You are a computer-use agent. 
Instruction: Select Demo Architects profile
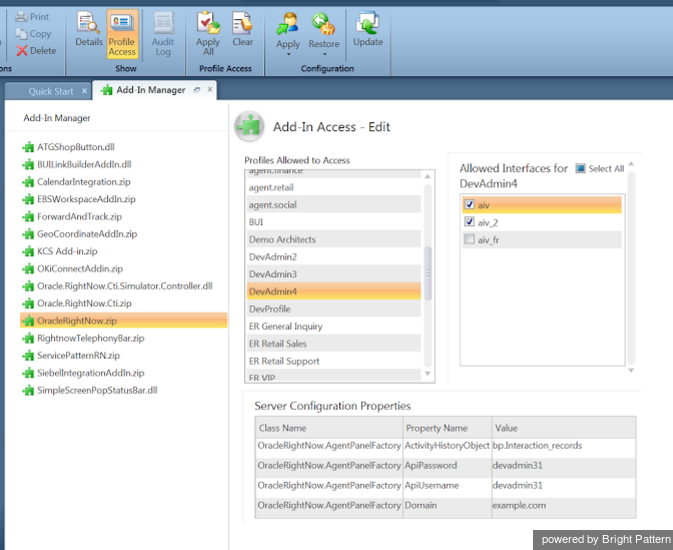pos(334,240)
